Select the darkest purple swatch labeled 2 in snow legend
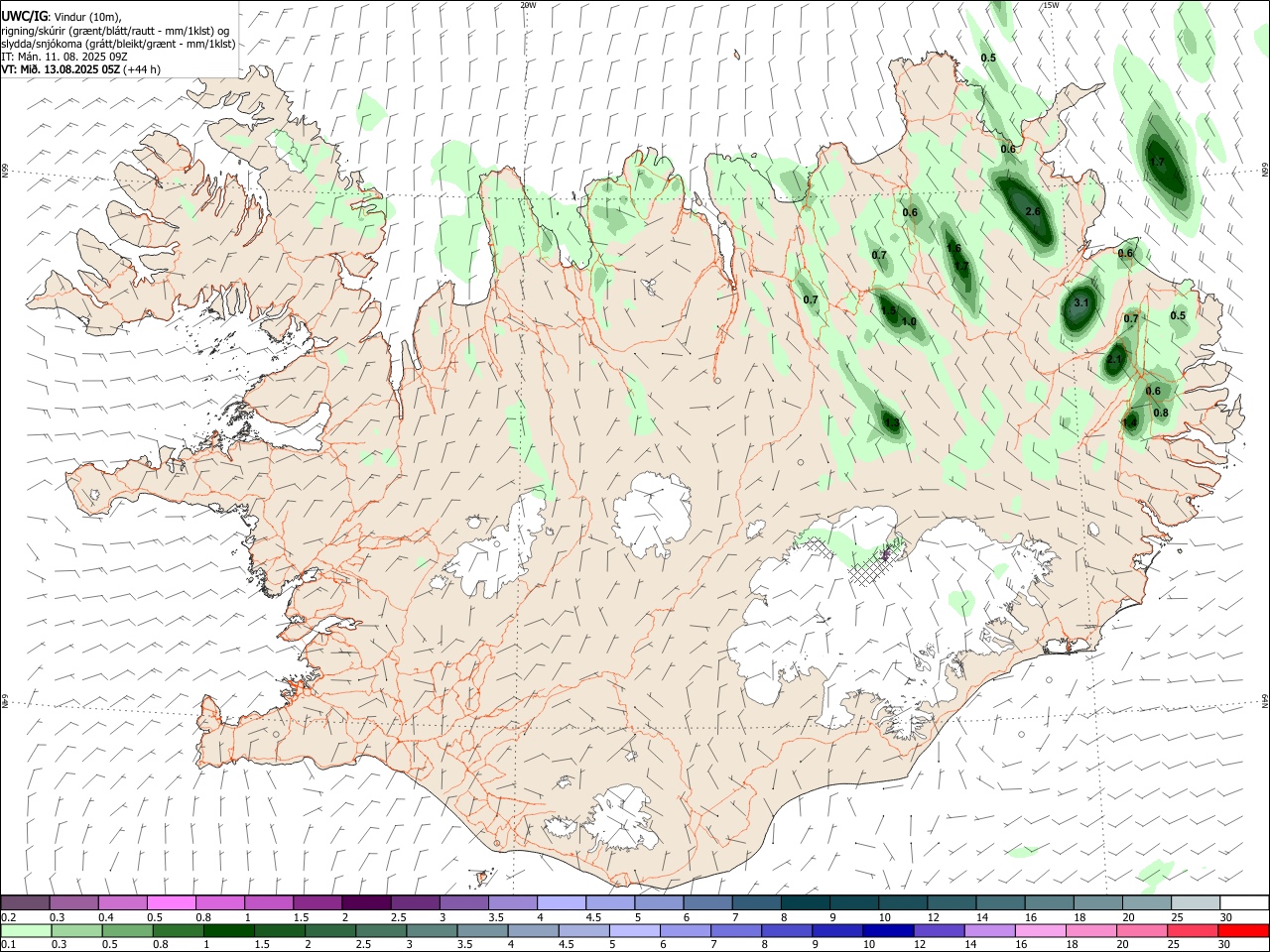The image size is (1270, 952). (x=366, y=902)
